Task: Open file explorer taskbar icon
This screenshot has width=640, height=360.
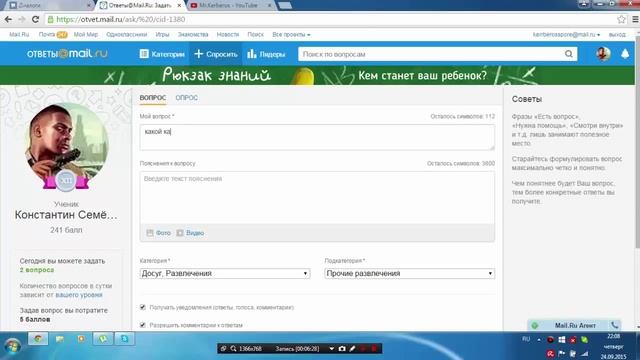Action: [x=60, y=339]
